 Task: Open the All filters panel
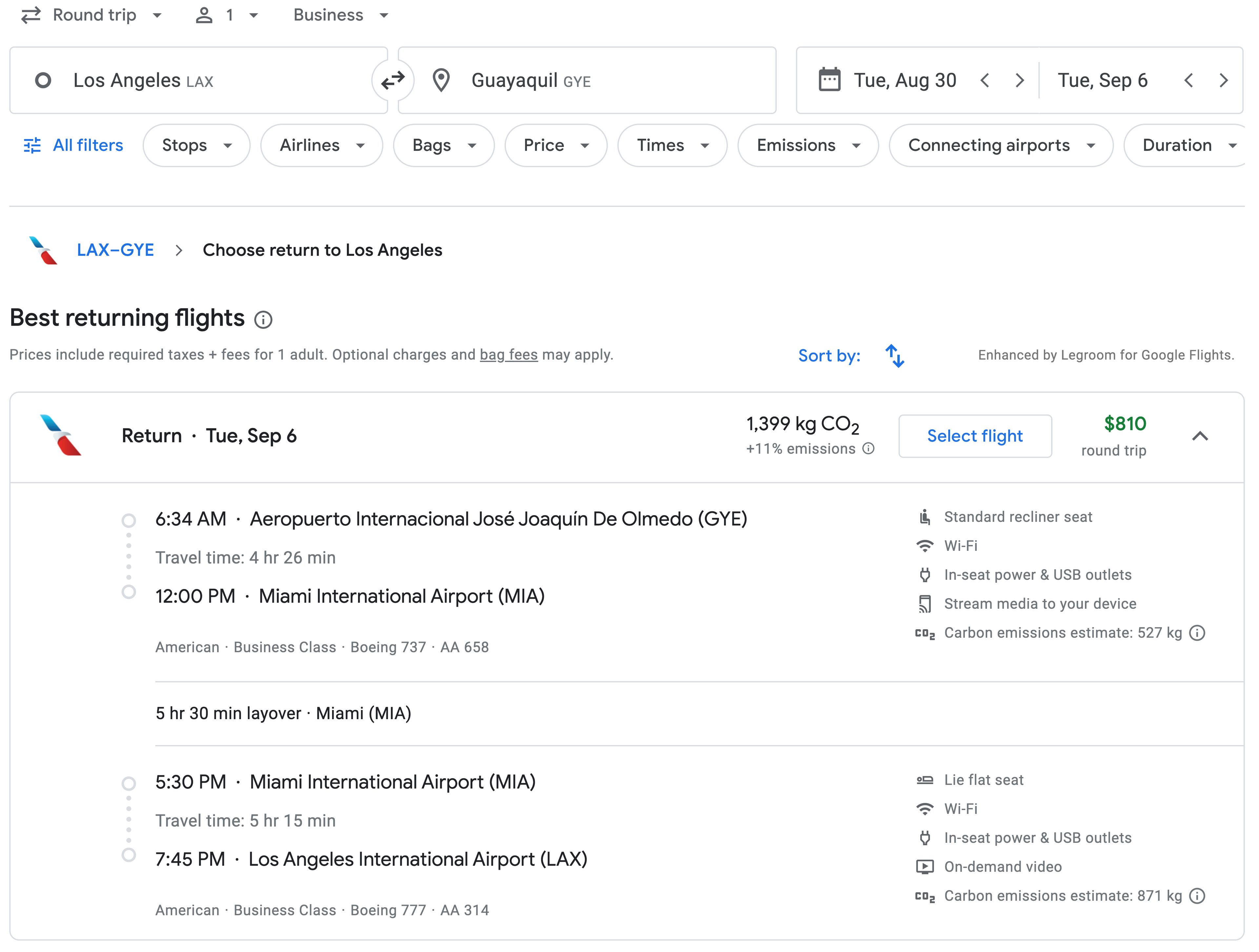pyautogui.click(x=73, y=145)
